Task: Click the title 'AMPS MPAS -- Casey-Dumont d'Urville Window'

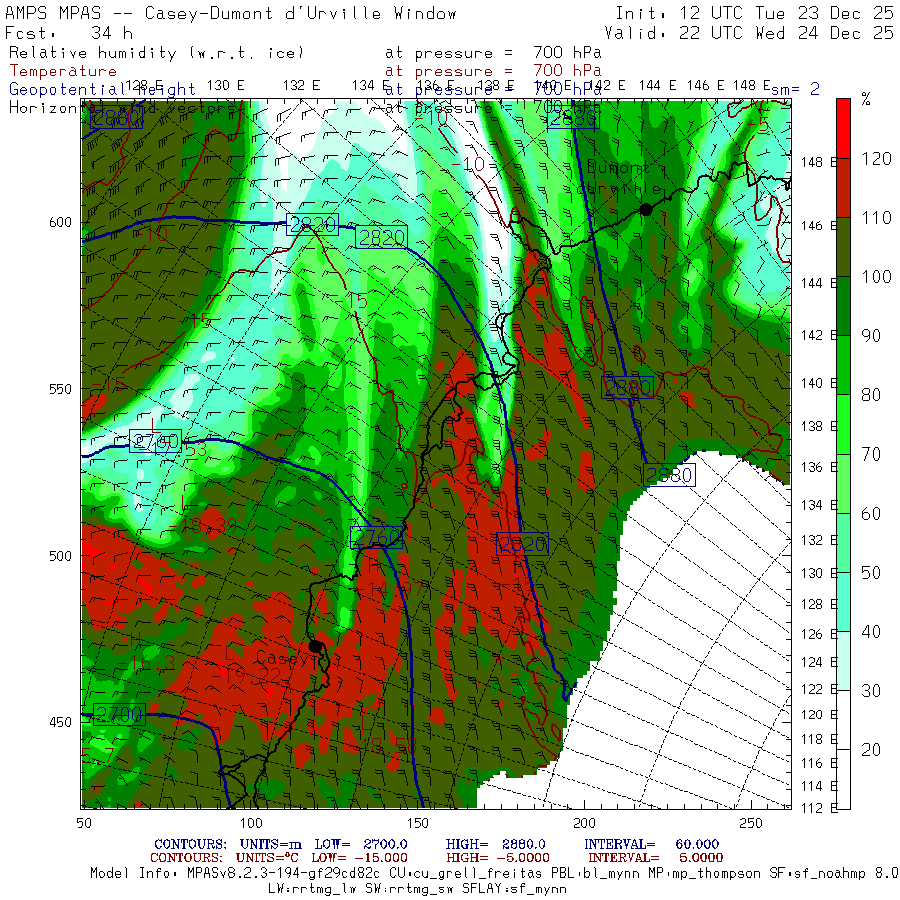Action: [x=231, y=13]
